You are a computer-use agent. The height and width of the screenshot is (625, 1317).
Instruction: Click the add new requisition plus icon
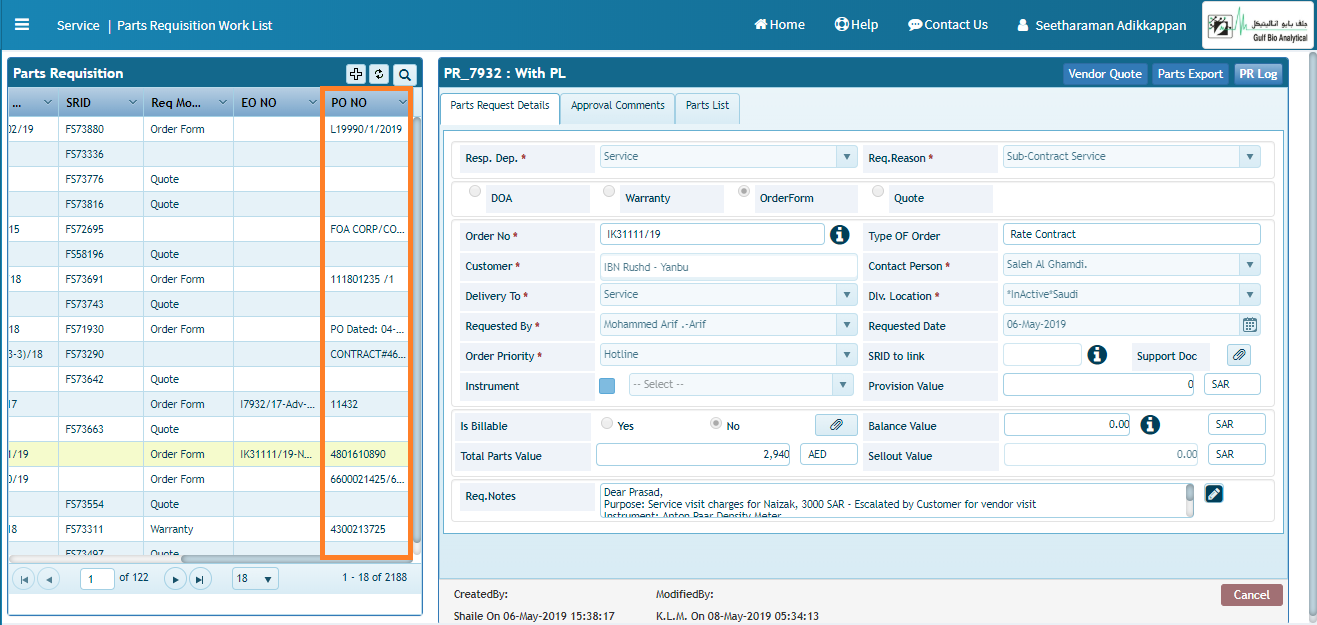(356, 74)
